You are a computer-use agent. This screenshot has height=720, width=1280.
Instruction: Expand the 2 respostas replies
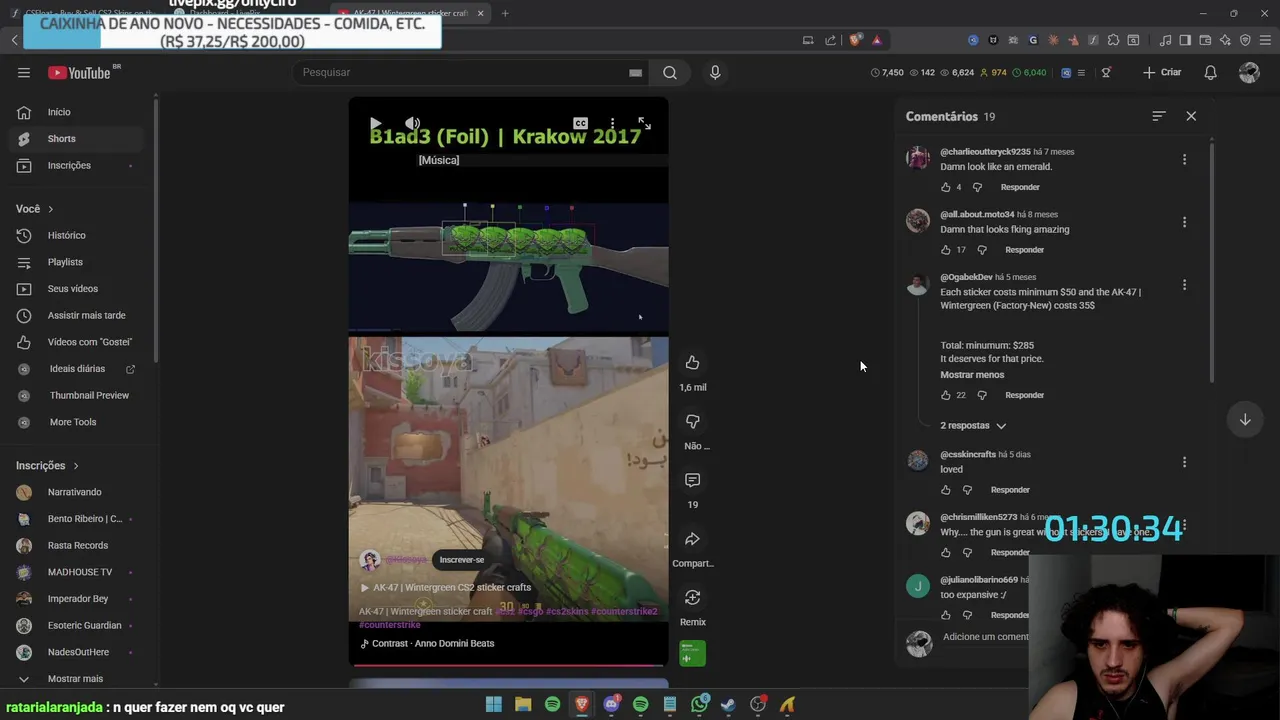[973, 426]
